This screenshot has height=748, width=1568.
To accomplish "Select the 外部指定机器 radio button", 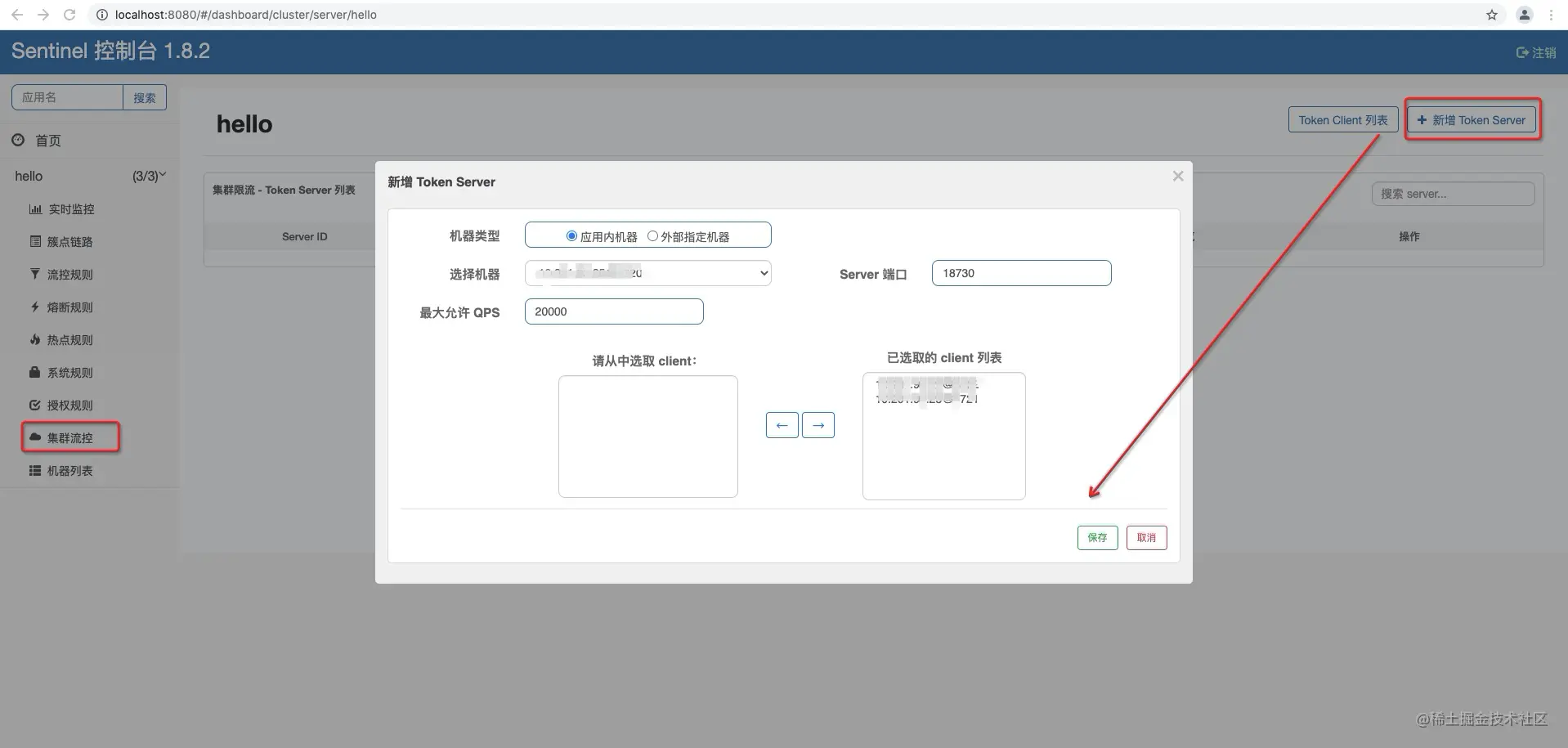I will click(x=652, y=235).
